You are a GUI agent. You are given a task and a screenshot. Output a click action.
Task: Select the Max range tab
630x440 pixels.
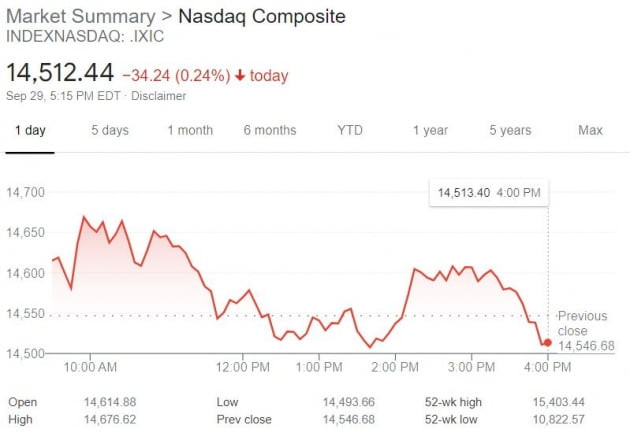(x=590, y=130)
